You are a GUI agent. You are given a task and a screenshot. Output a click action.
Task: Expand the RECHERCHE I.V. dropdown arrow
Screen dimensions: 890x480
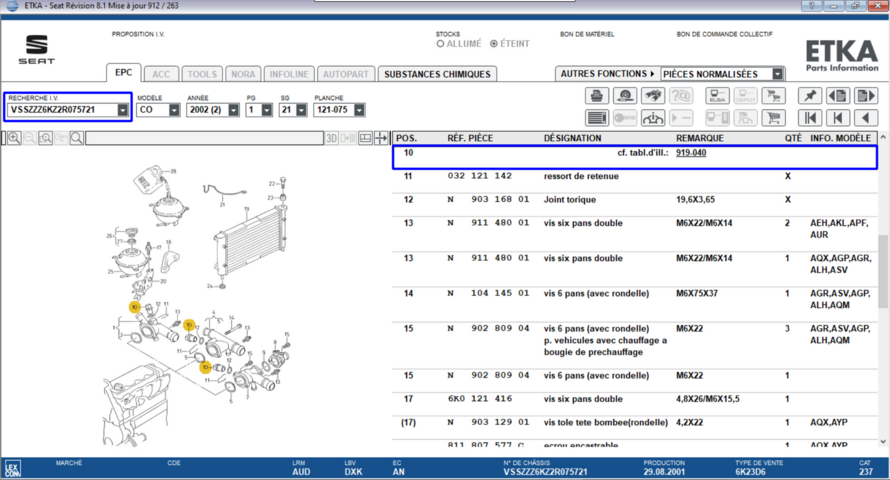(123, 110)
